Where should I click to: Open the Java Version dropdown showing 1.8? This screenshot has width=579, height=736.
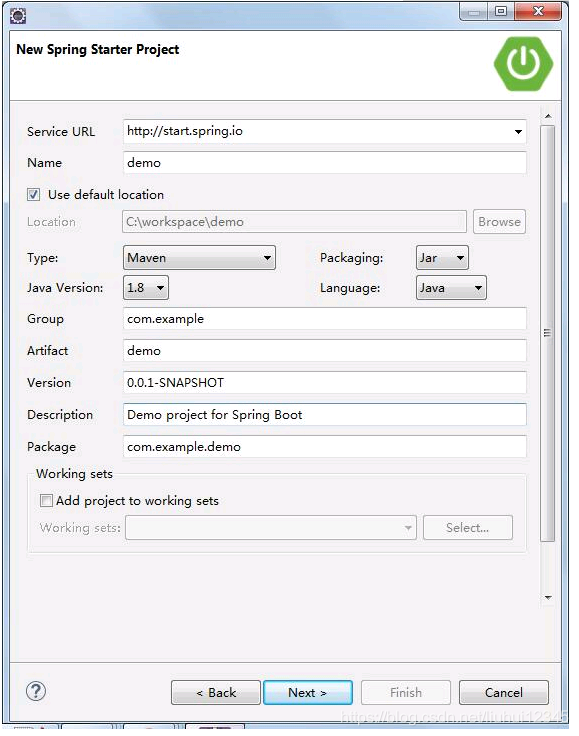pyautogui.click(x=146, y=287)
